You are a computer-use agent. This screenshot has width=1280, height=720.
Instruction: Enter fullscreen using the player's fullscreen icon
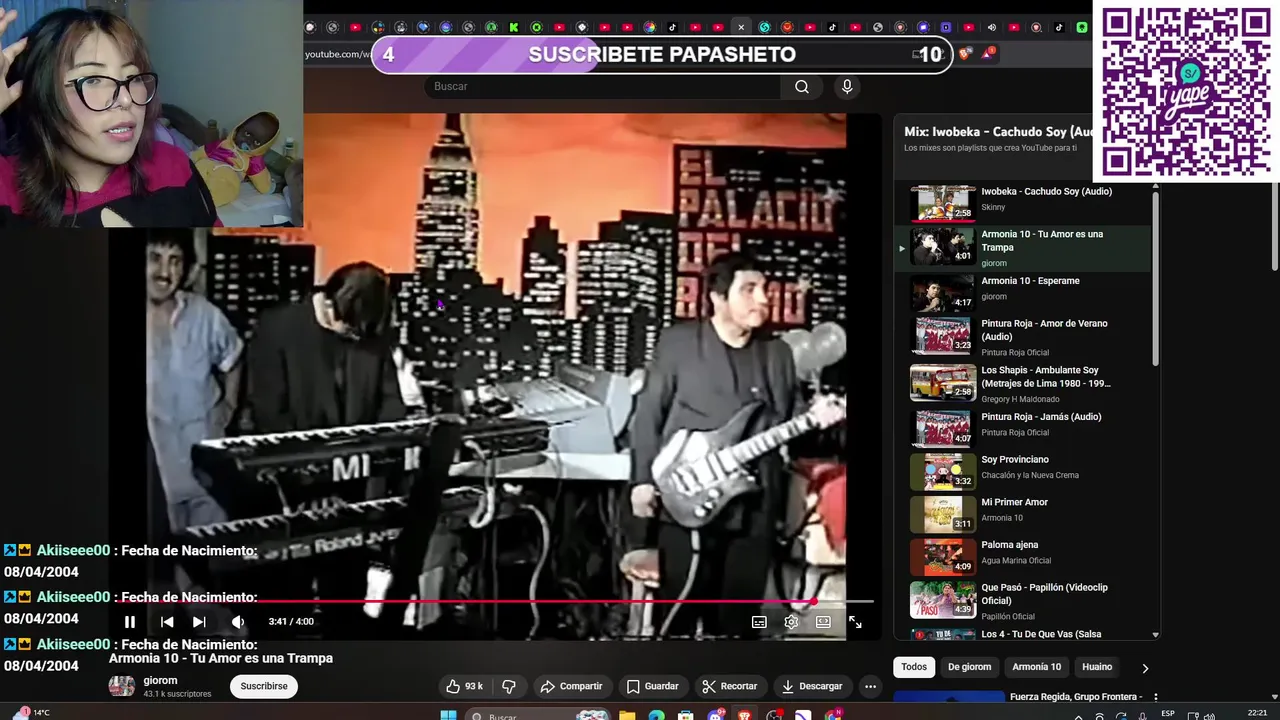(855, 622)
